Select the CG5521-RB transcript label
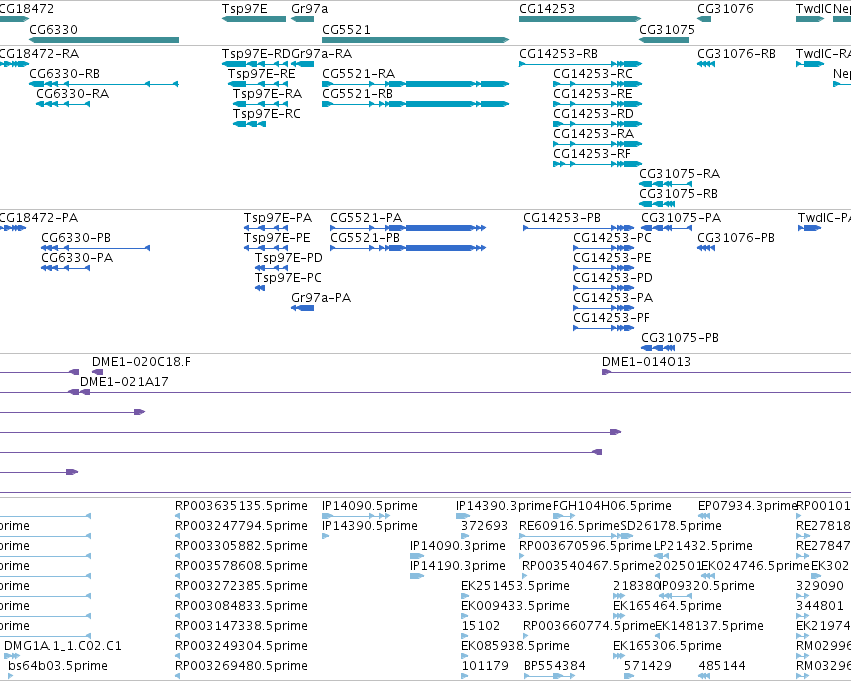This screenshot has height=681, width=851. click(358, 94)
